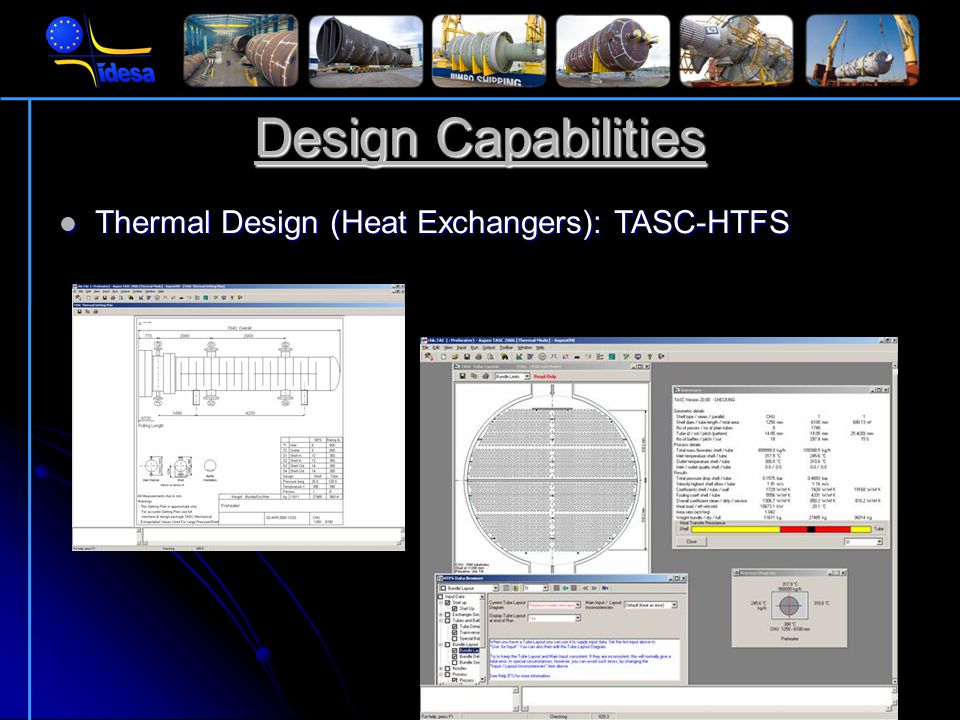The width and height of the screenshot is (960, 720).
Task: Toggle the Special Baffles checkbox in browser tree
Action: (x=454, y=639)
